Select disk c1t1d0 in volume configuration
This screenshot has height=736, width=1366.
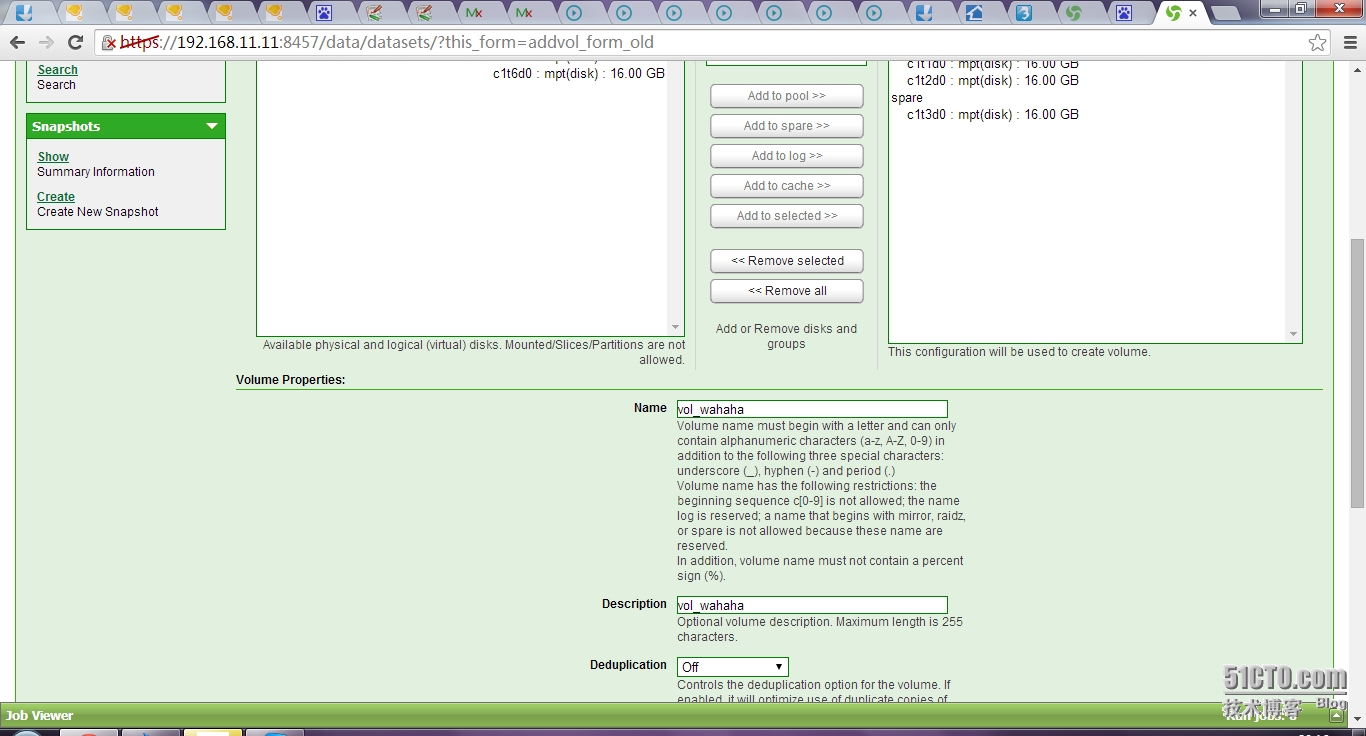(992, 64)
